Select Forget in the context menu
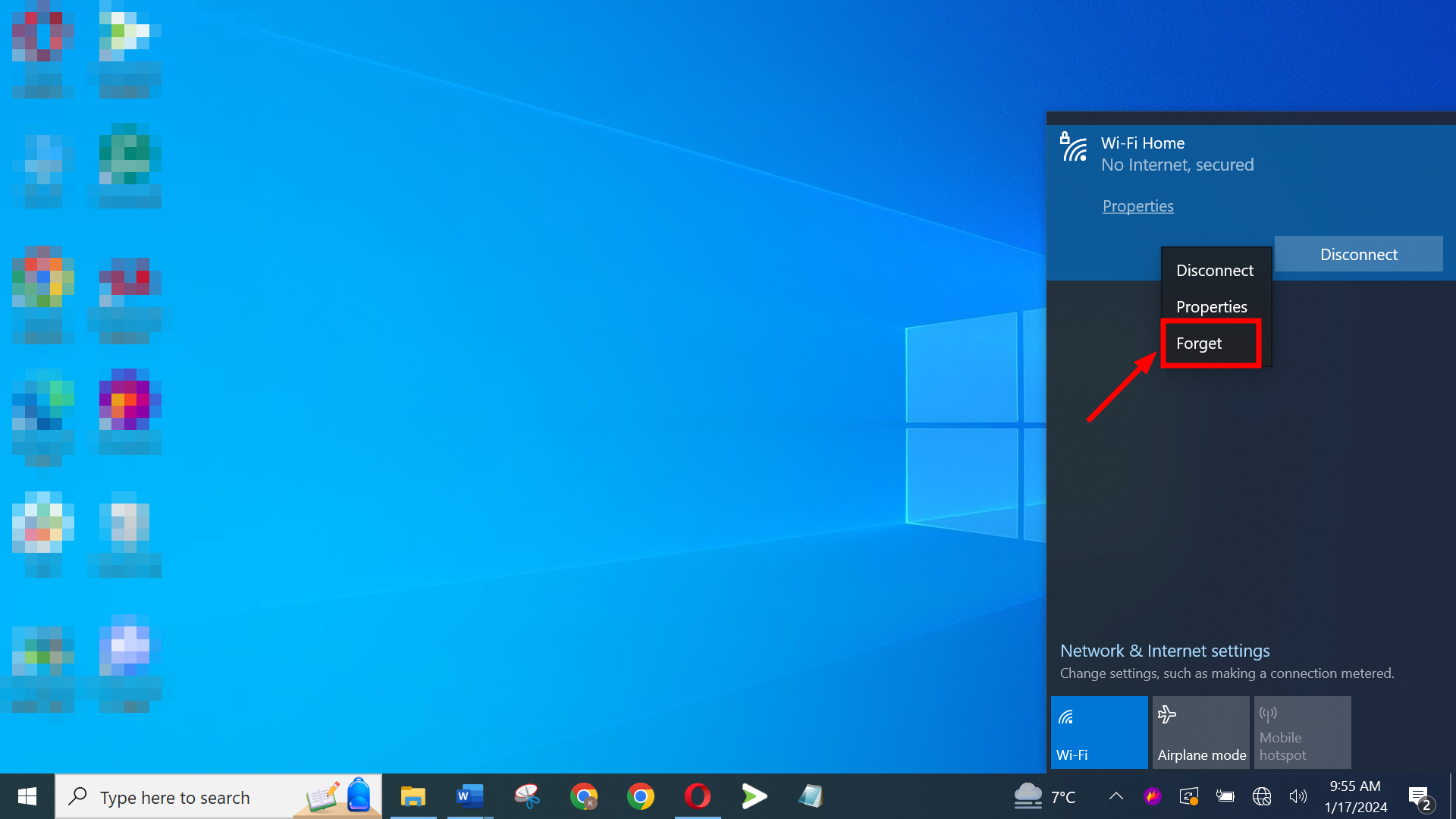Screen dimensions: 1456x819 tap(1199, 344)
